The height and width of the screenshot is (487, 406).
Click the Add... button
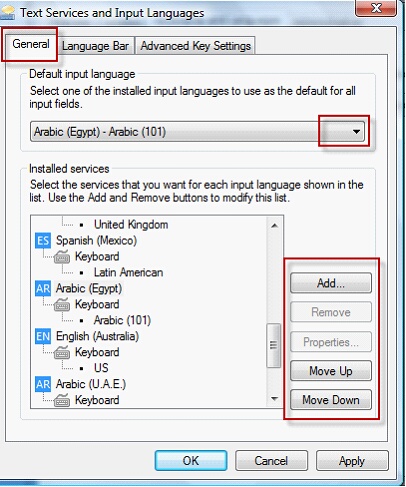(x=331, y=283)
